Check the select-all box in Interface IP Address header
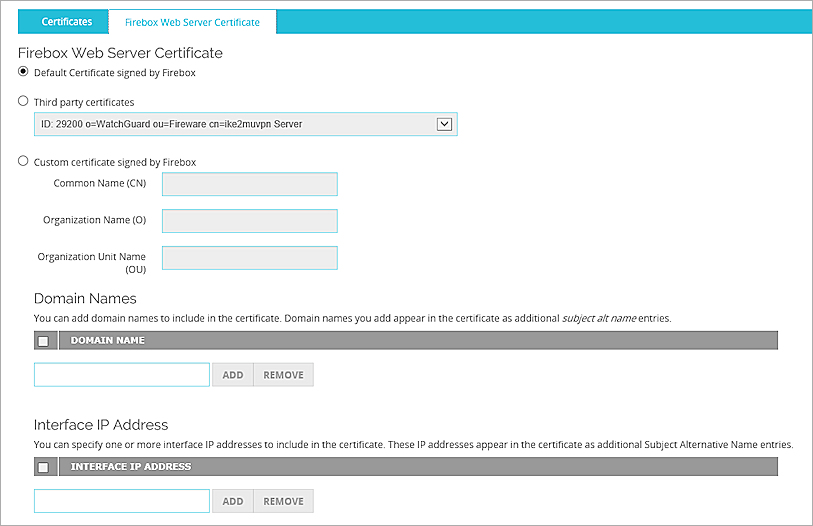813x526 pixels. pos(43,467)
